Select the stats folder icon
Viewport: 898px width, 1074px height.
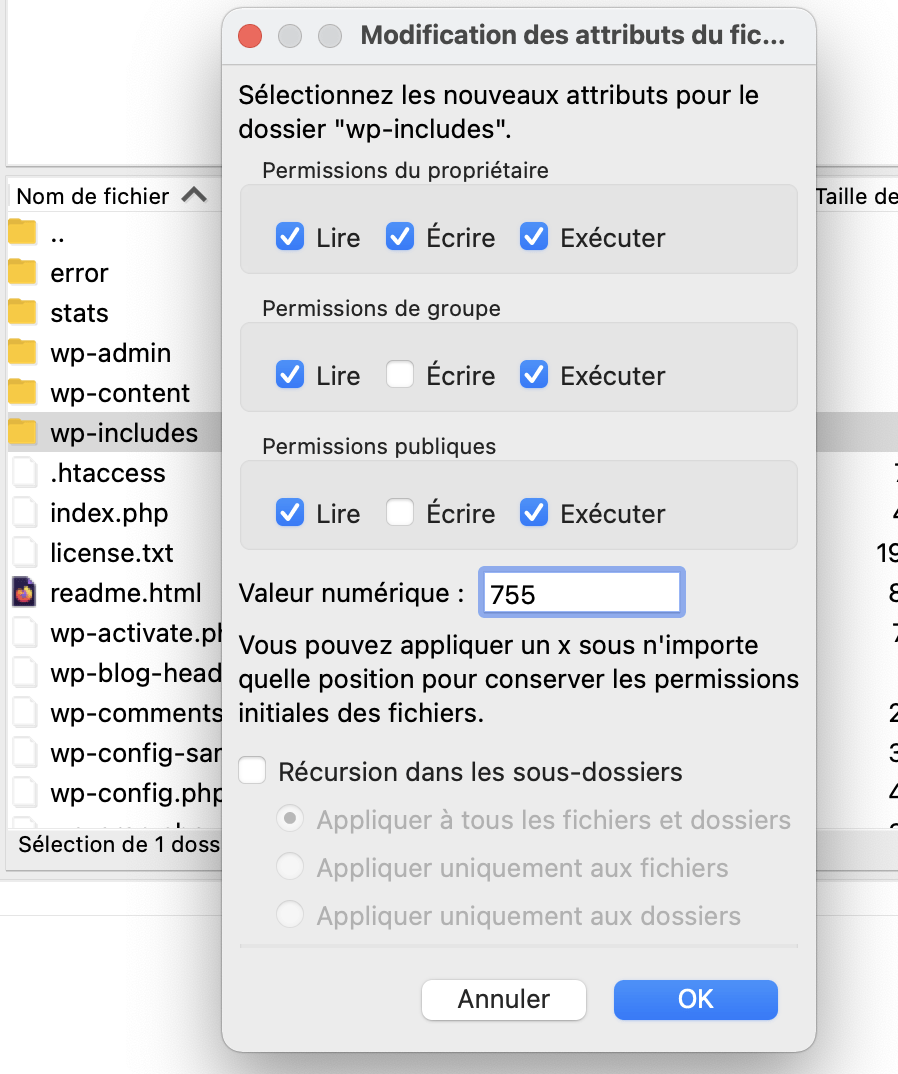[x=22, y=312]
